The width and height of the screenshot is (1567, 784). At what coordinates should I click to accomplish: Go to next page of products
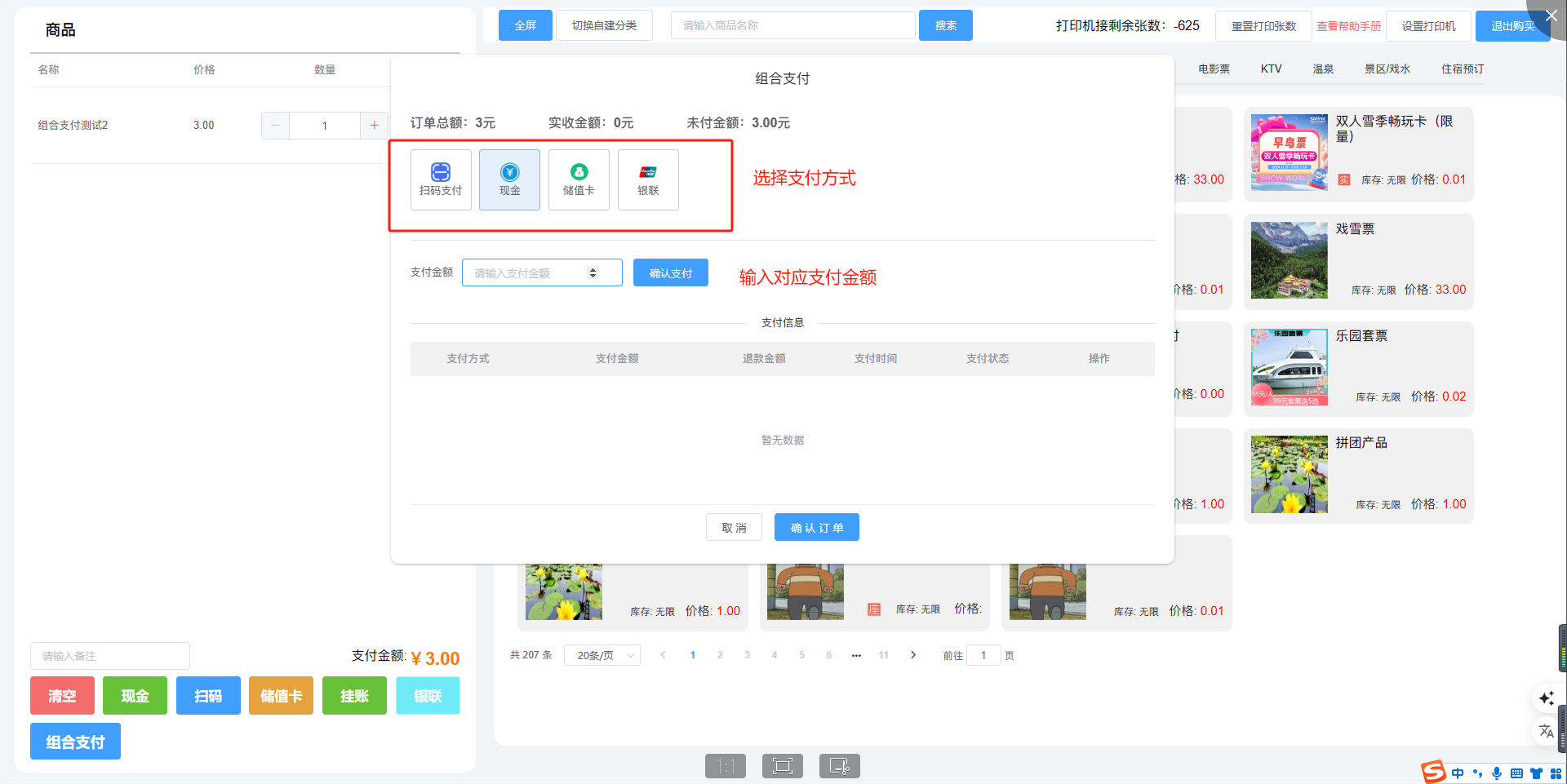[913, 655]
